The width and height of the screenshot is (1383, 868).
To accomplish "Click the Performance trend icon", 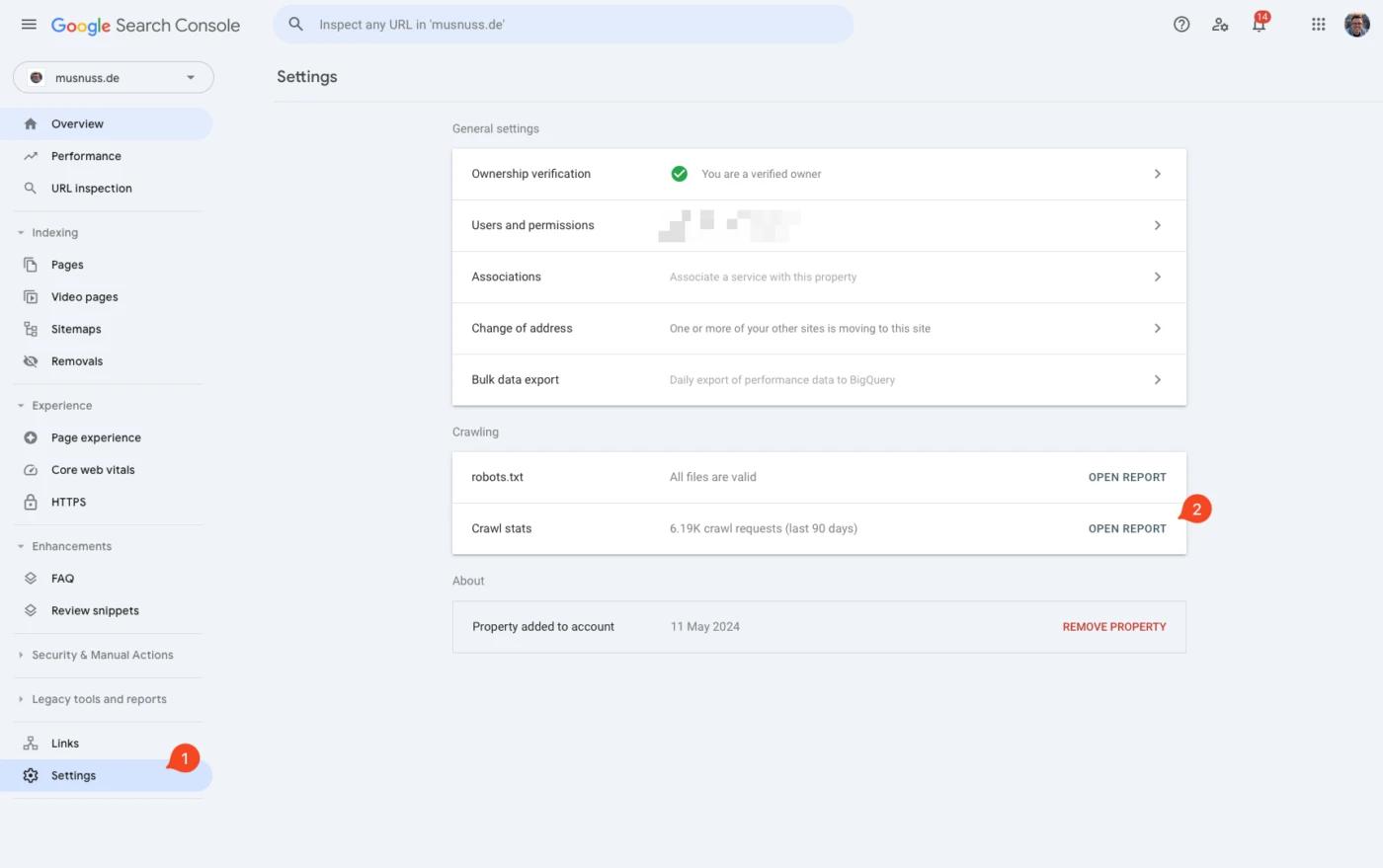I will pyautogui.click(x=31, y=156).
